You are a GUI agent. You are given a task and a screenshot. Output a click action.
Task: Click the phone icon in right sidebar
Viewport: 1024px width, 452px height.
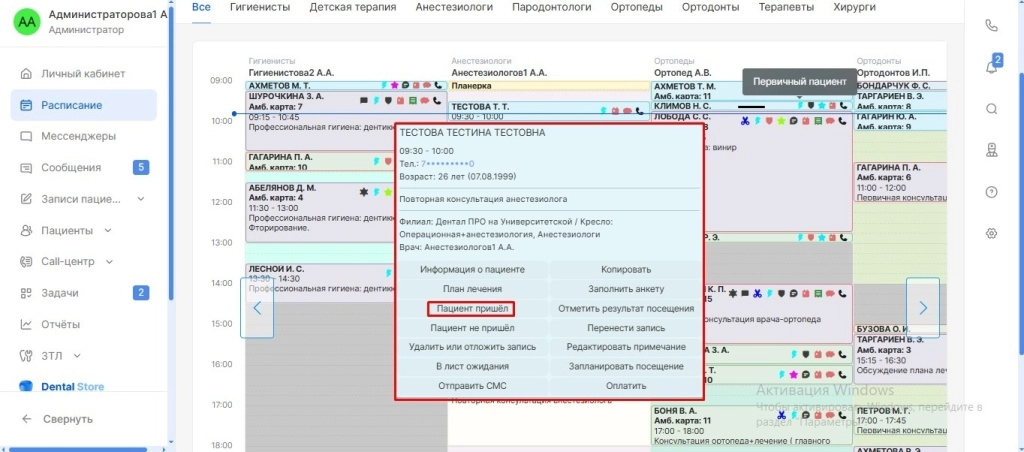[x=991, y=26]
